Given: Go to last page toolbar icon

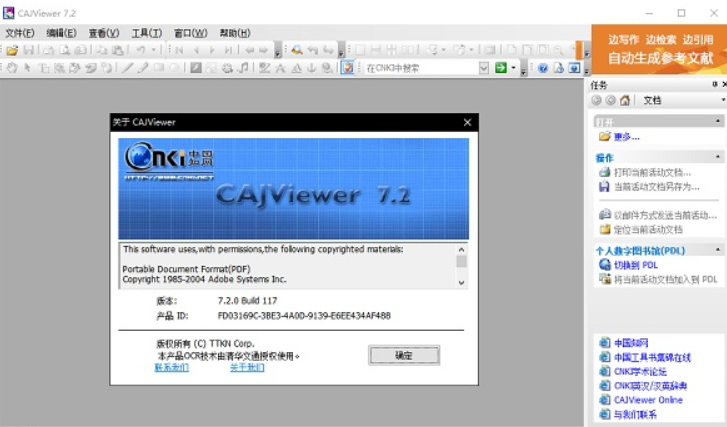Looking at the screenshot, I should 229,50.
